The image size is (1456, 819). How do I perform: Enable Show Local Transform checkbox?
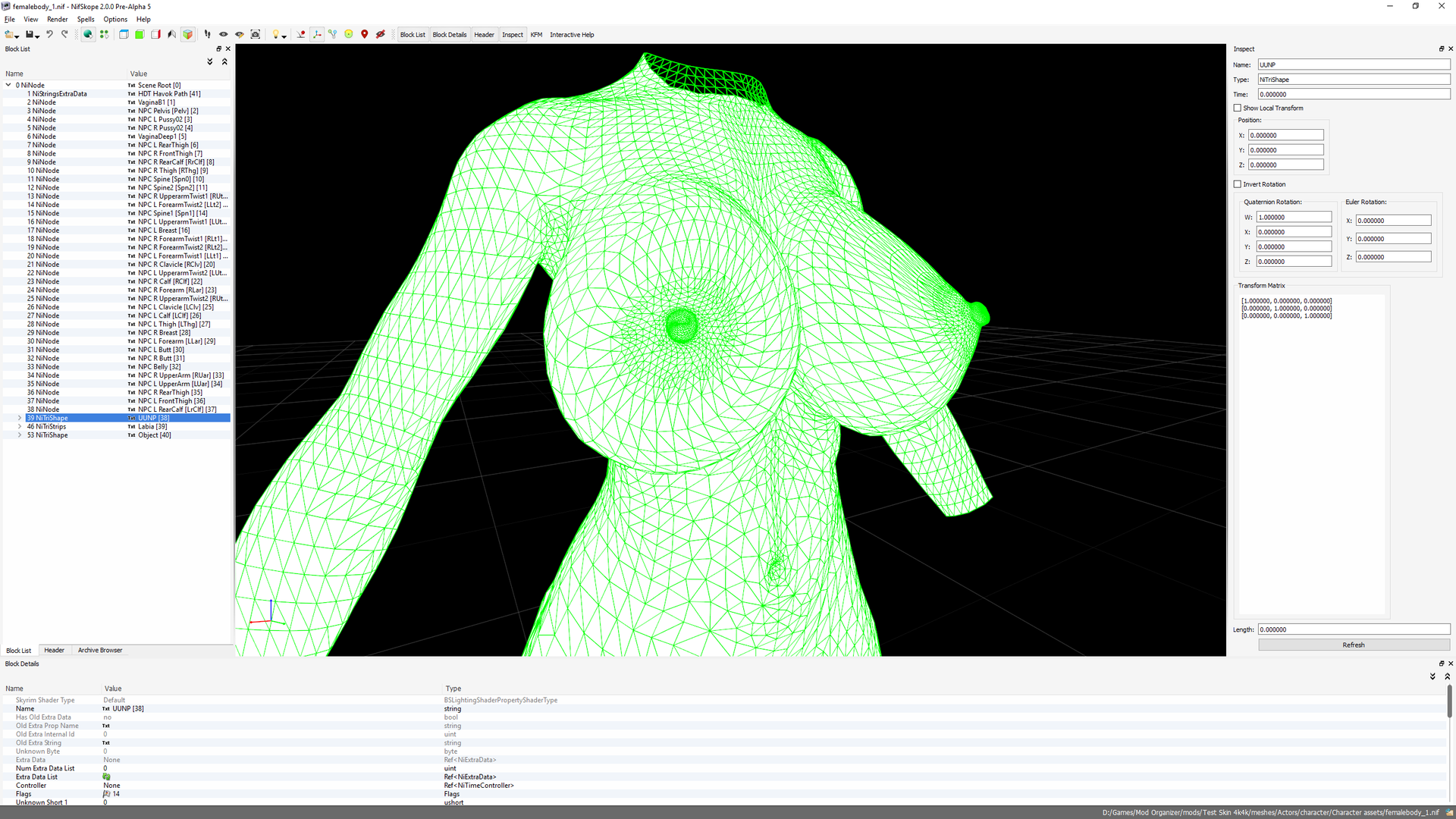[x=1238, y=108]
